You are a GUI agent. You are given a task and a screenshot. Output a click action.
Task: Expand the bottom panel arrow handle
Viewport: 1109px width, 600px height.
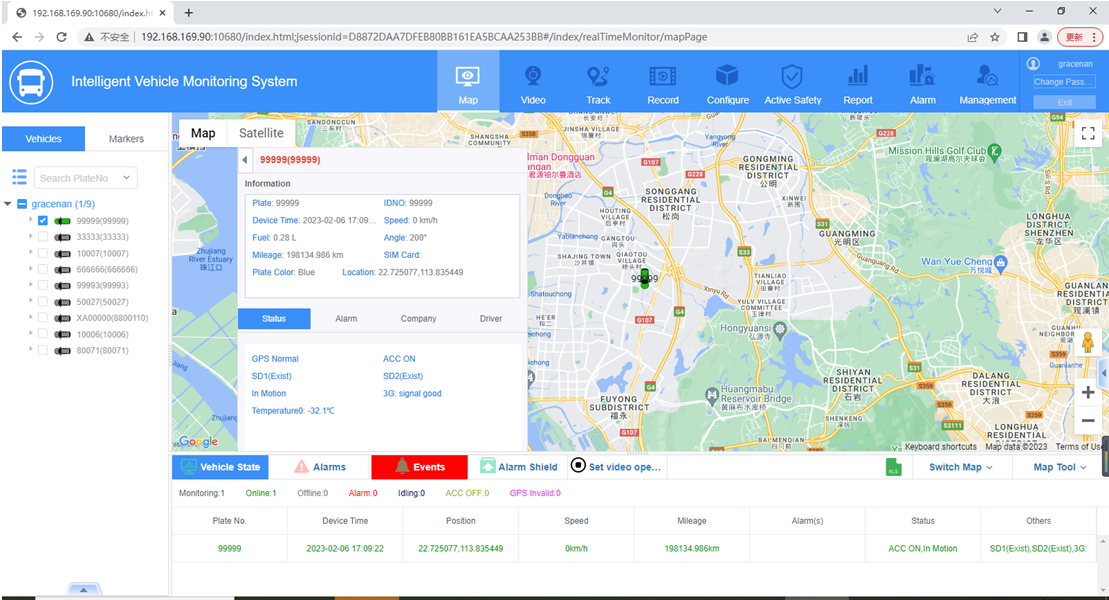point(83,589)
